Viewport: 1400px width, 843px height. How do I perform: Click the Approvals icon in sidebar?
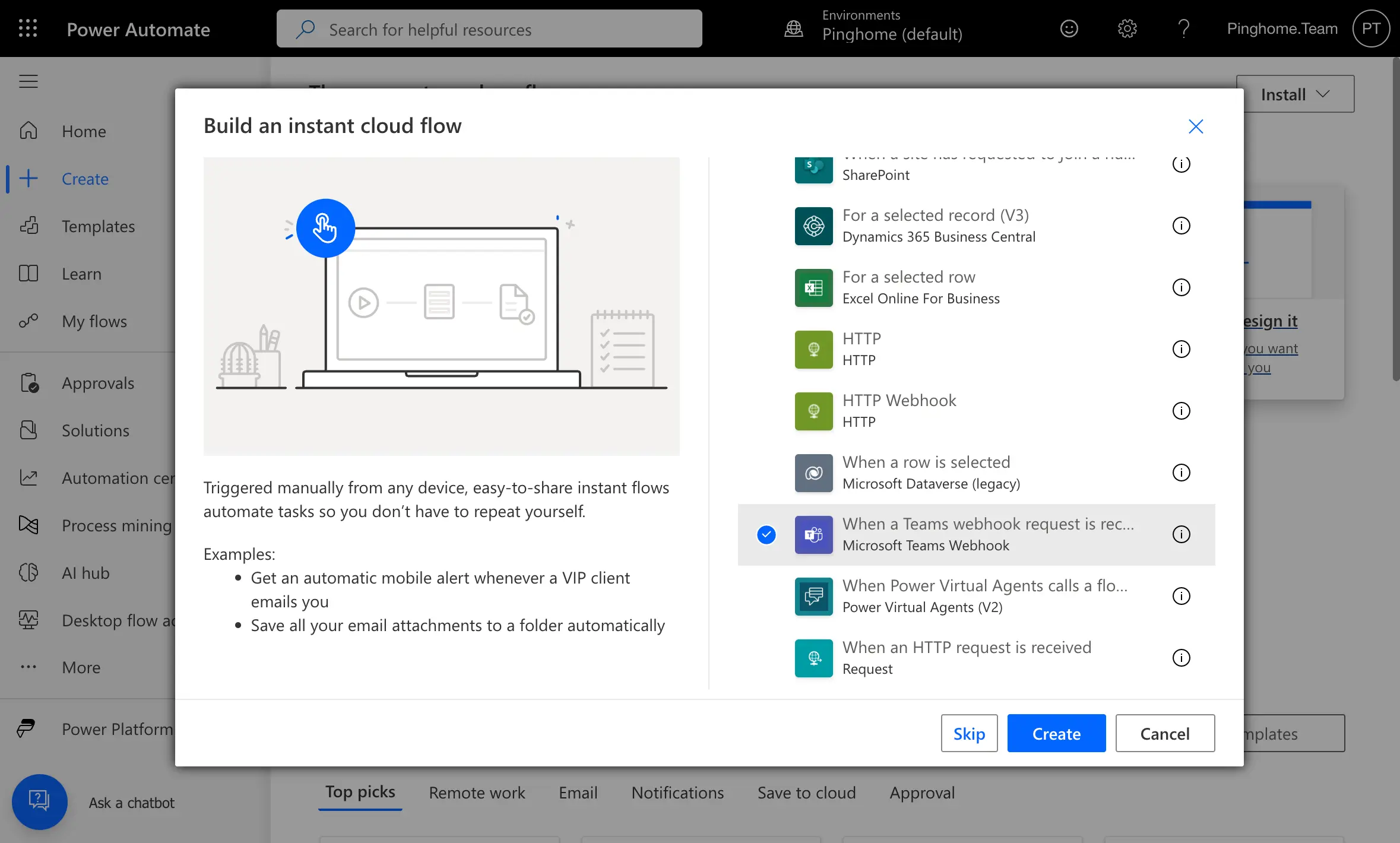[30, 383]
